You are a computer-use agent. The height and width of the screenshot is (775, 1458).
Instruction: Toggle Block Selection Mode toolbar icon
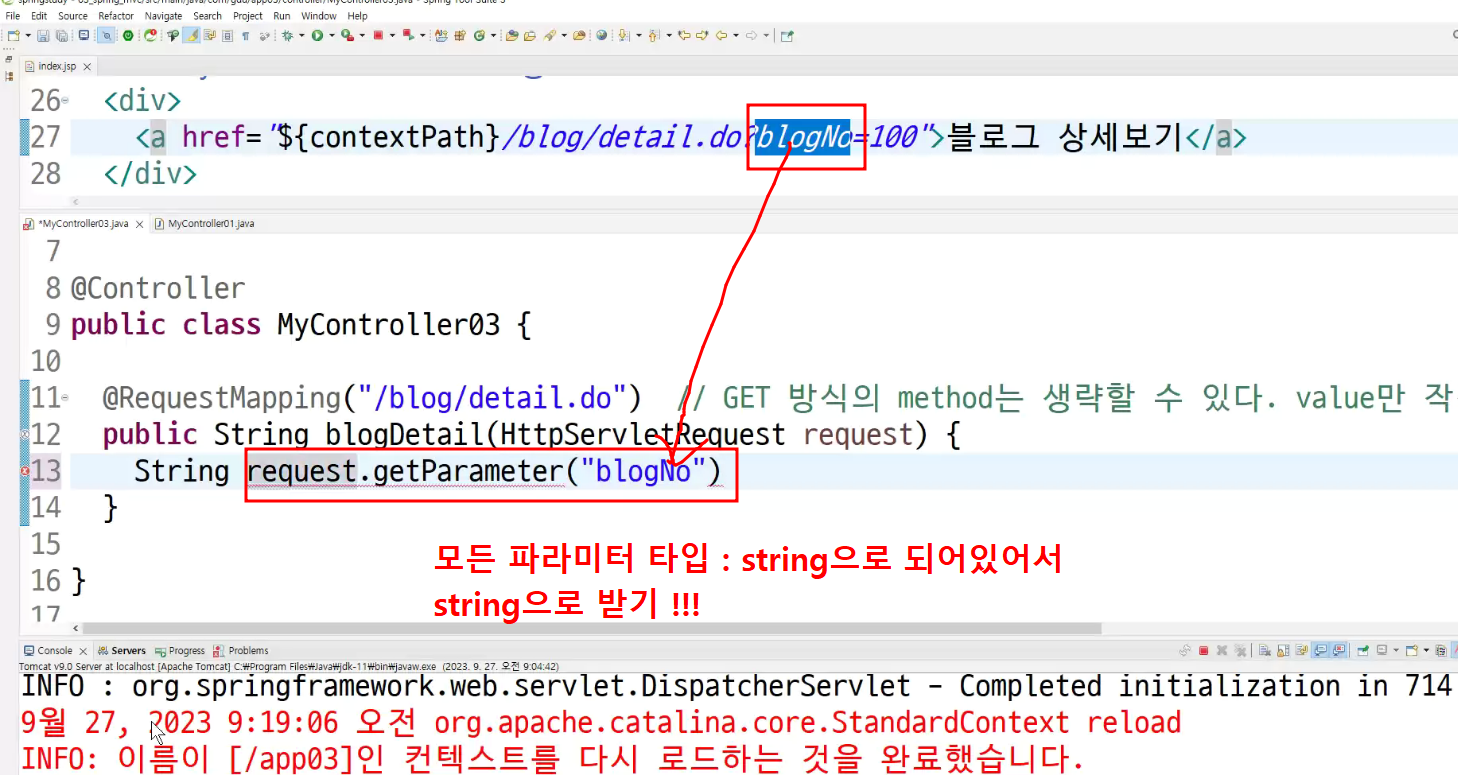[x=227, y=35]
